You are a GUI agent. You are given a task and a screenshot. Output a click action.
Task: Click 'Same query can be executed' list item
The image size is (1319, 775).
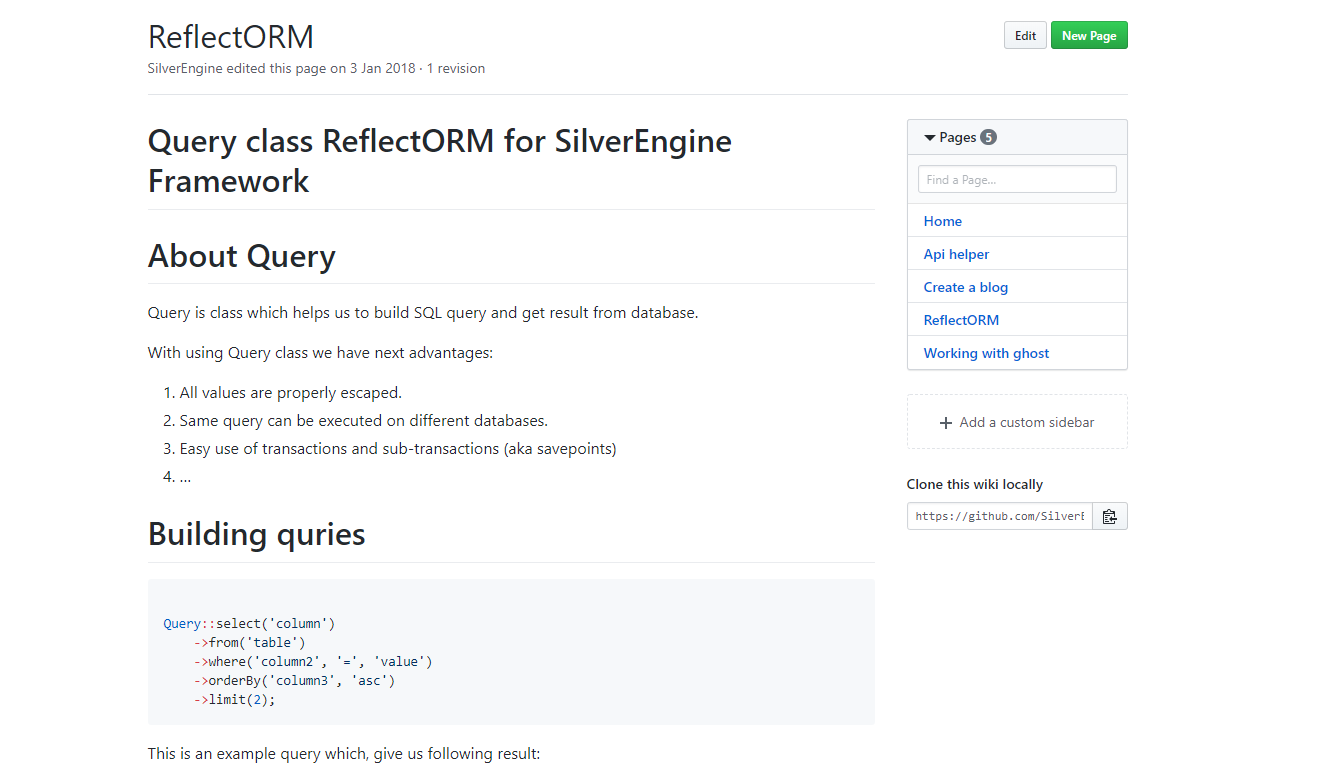click(x=364, y=421)
